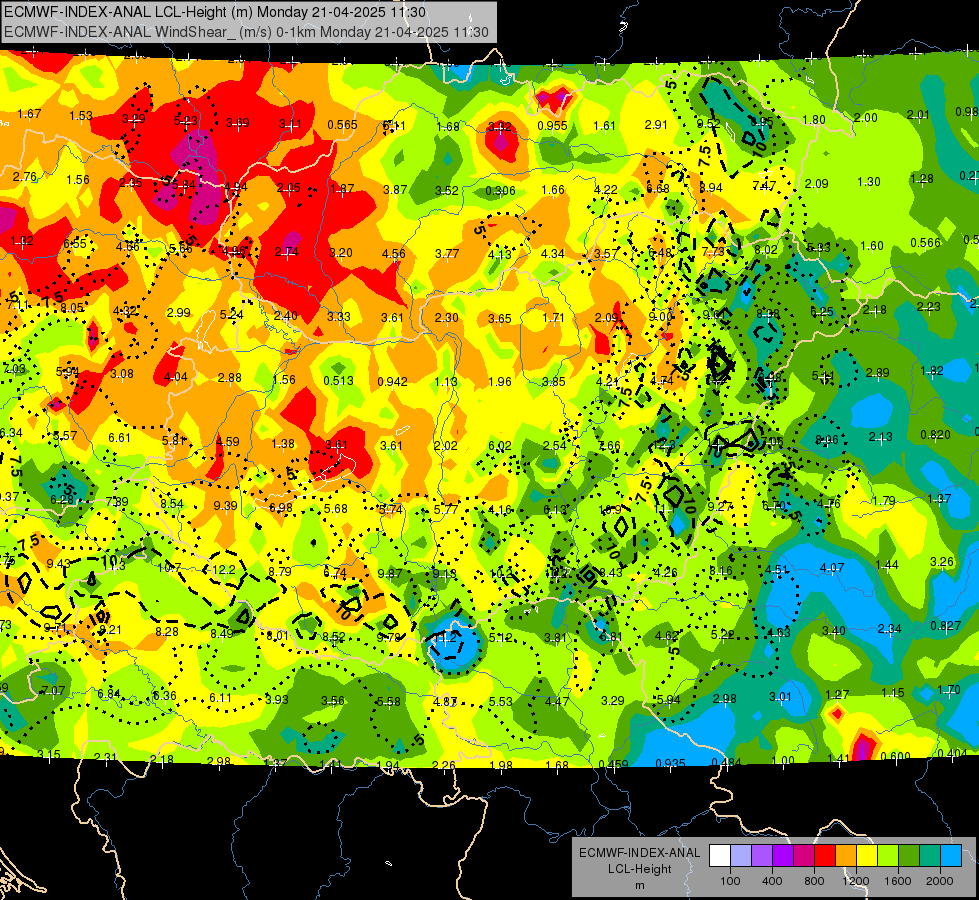Viewport: 979px width, 900px height.
Task: Click the shear value 4.47
Action: [556, 701]
